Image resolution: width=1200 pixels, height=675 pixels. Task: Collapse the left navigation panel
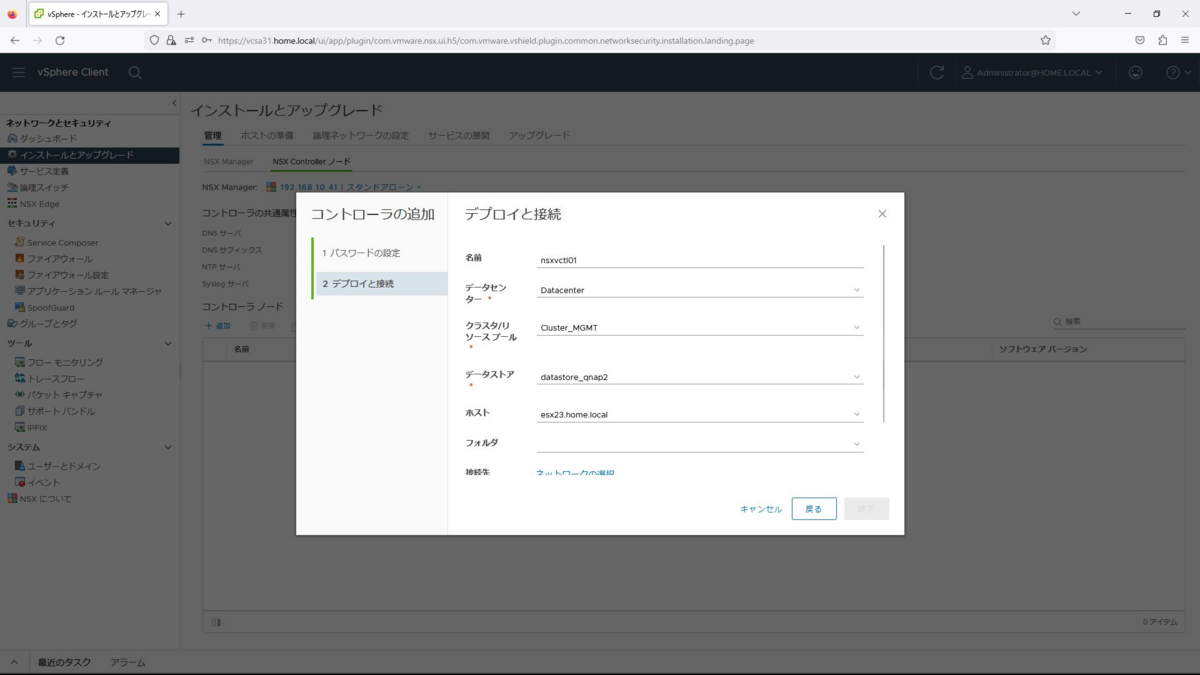point(174,103)
